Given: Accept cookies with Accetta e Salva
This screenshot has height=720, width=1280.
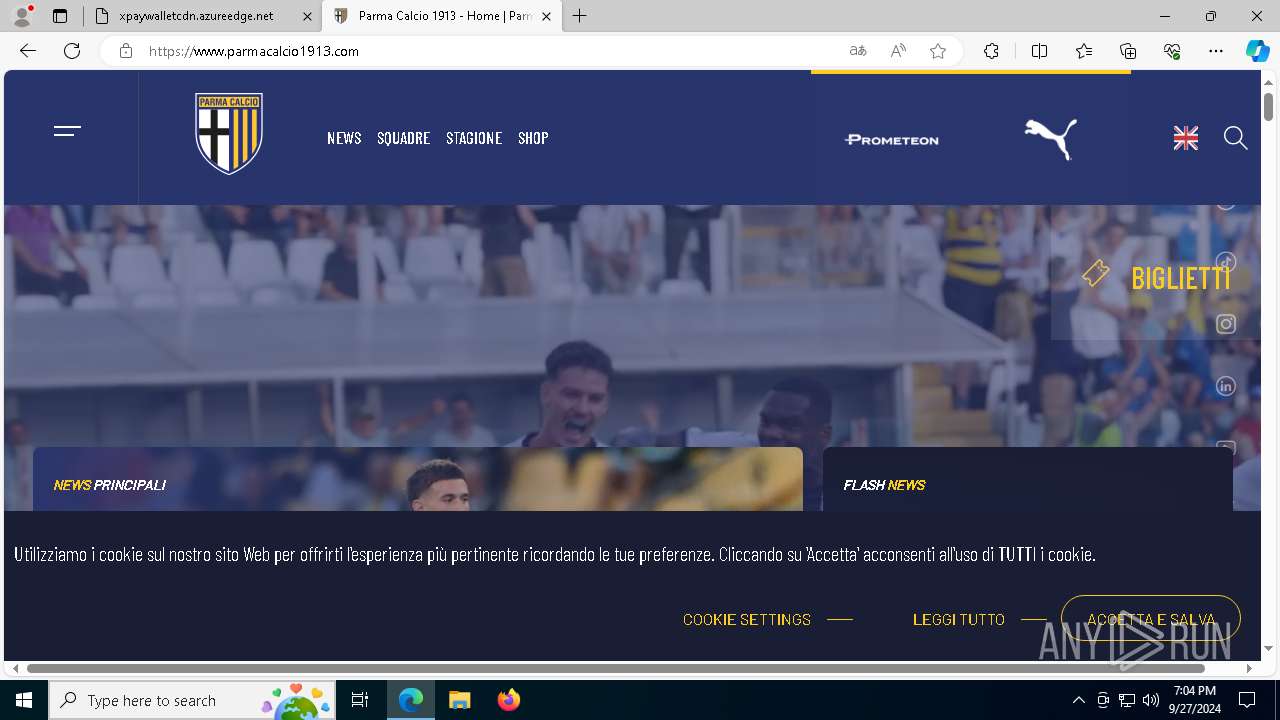Looking at the screenshot, I should click(1151, 620).
